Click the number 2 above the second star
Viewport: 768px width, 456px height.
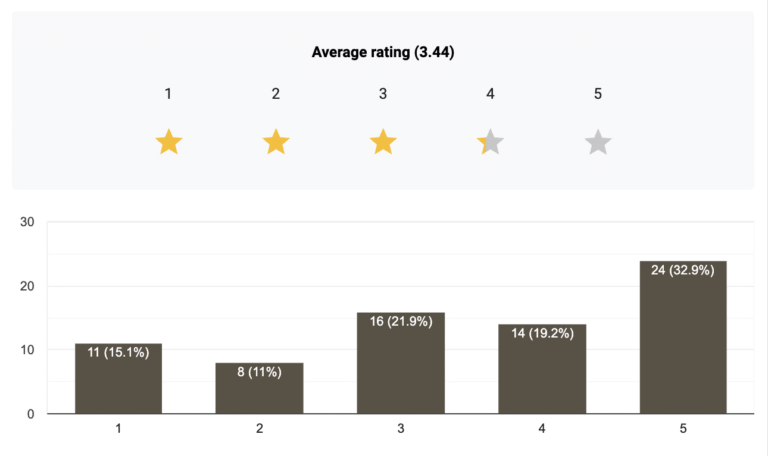276,94
